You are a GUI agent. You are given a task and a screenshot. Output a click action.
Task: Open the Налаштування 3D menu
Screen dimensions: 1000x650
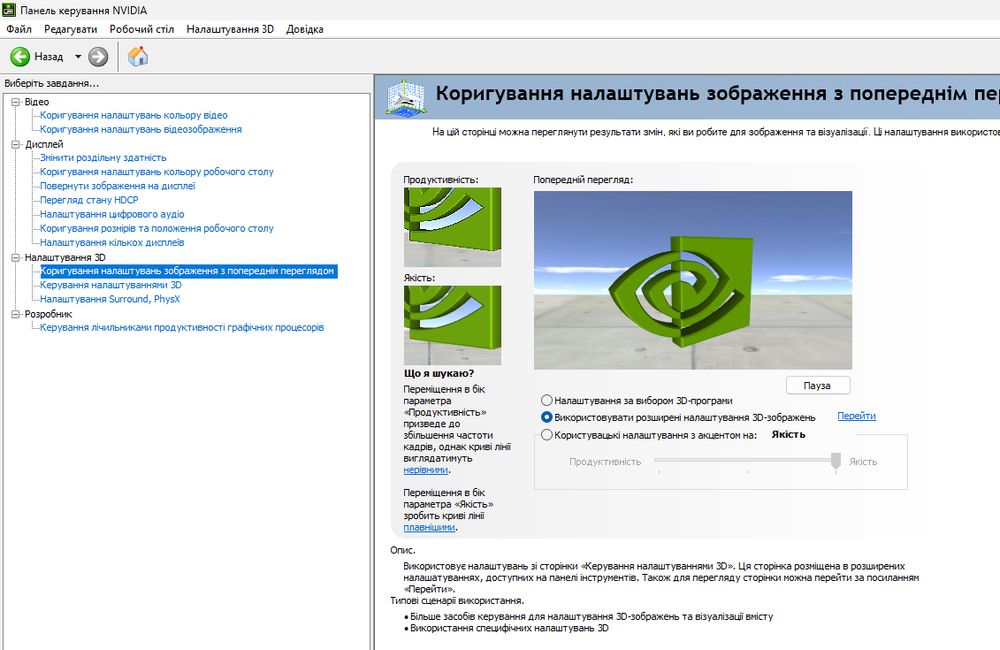point(230,29)
